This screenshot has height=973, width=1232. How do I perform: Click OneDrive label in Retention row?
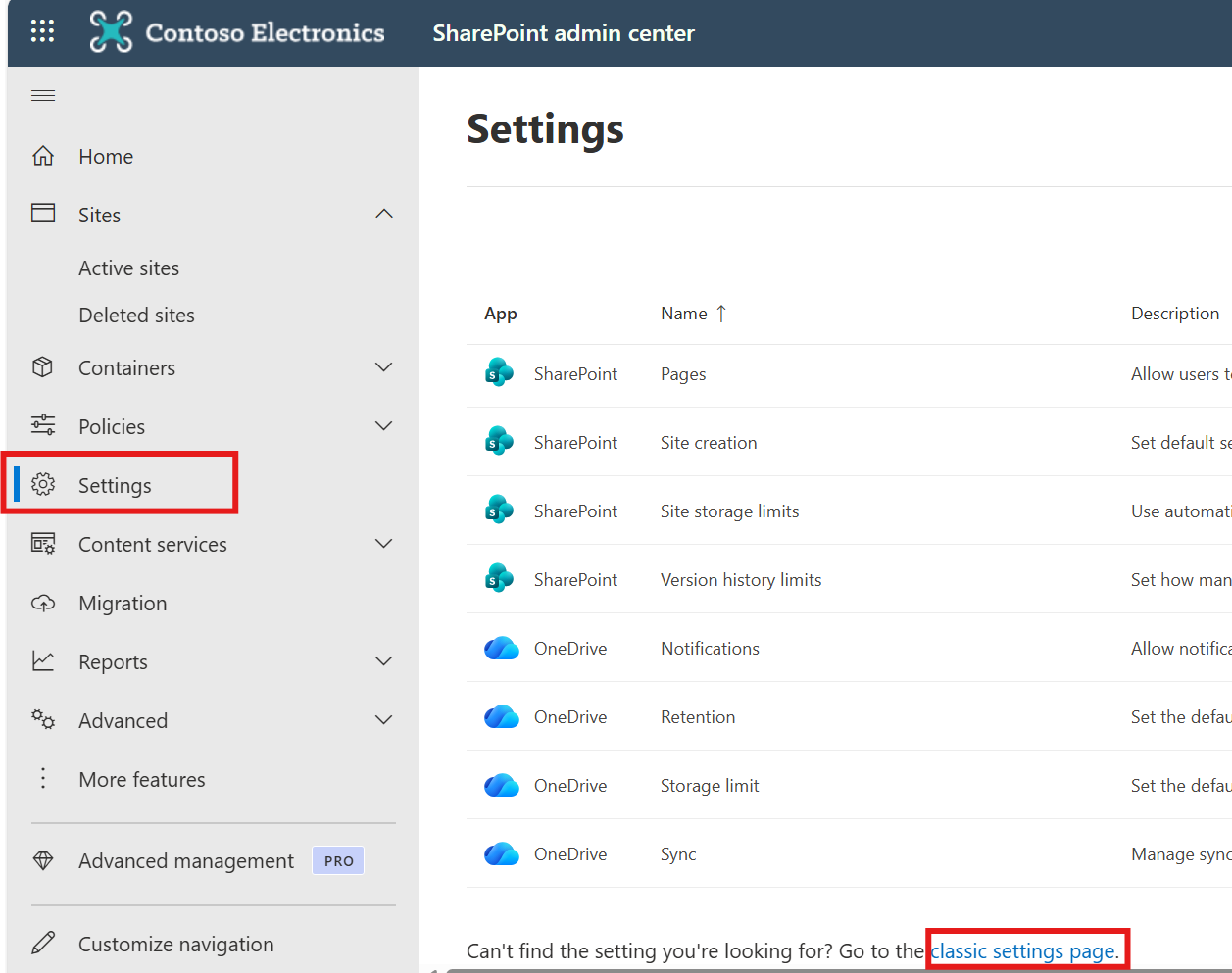pyautogui.click(x=570, y=717)
